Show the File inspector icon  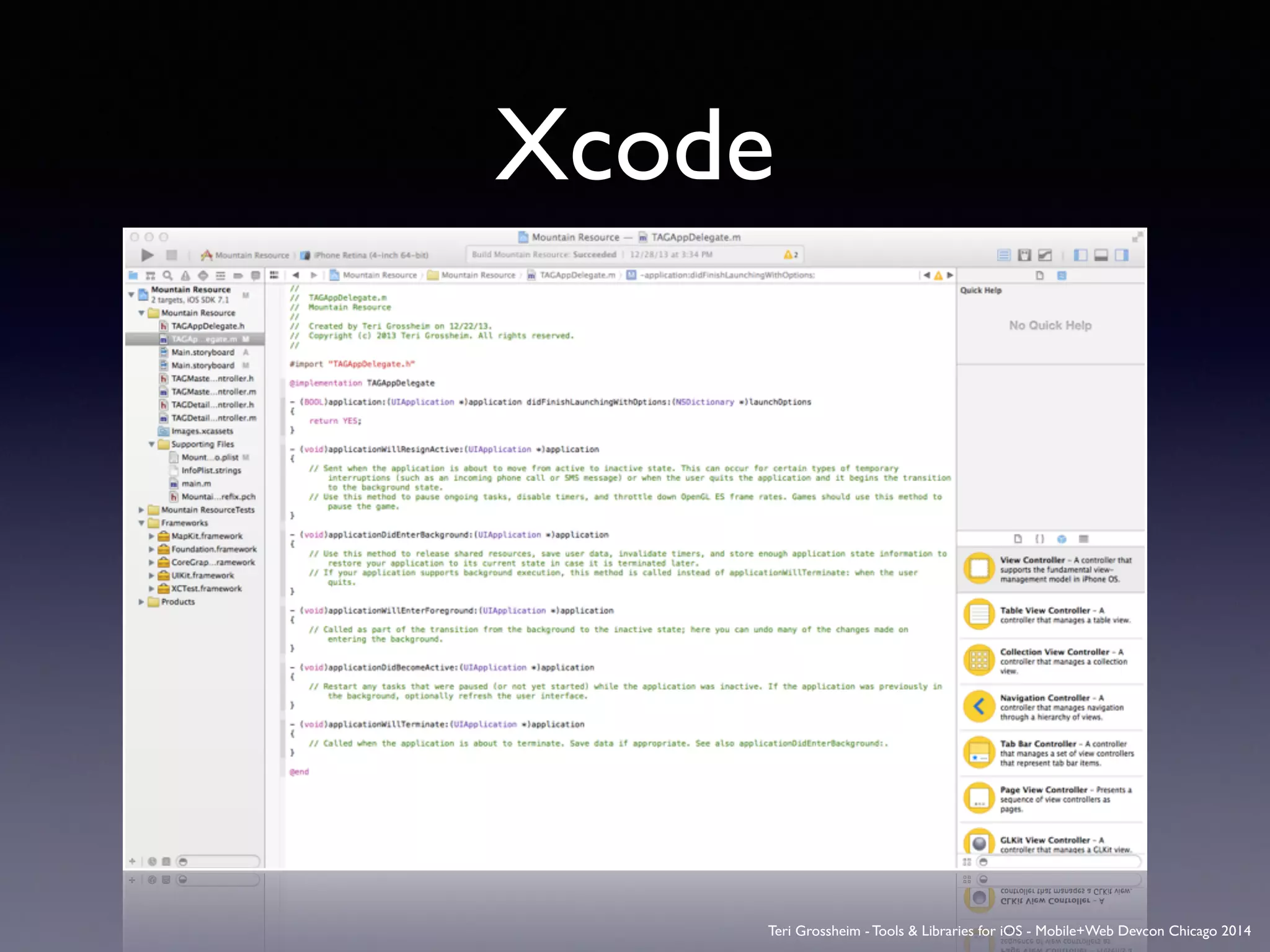(x=1040, y=276)
